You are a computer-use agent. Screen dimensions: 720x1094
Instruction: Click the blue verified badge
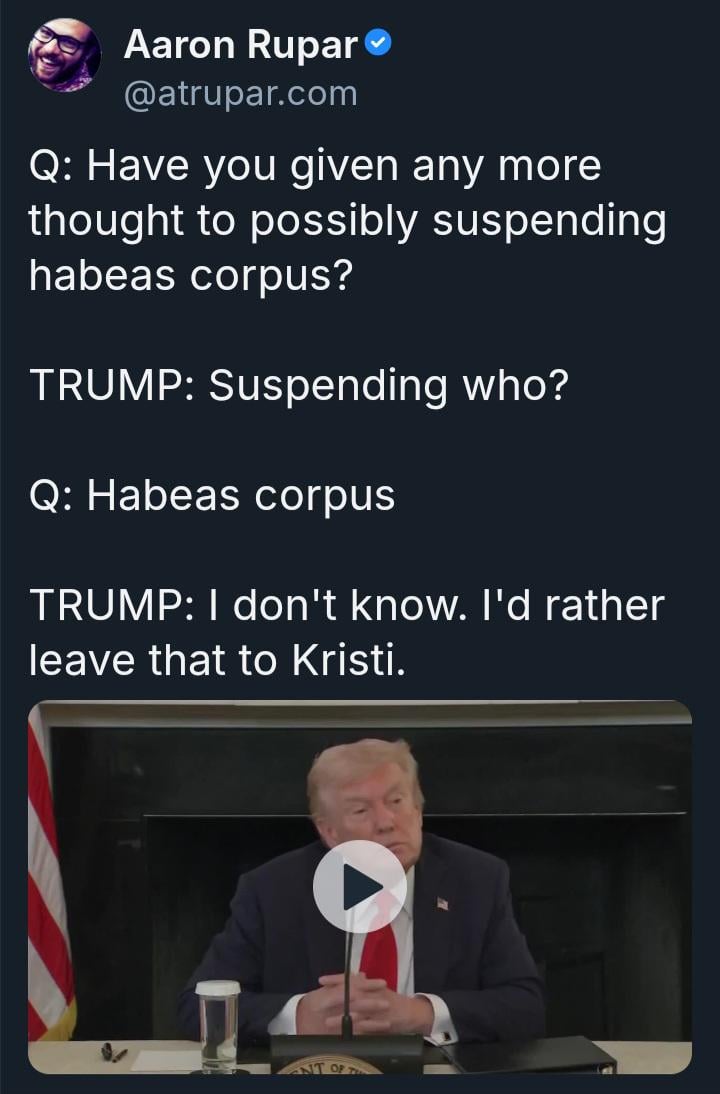point(377,43)
